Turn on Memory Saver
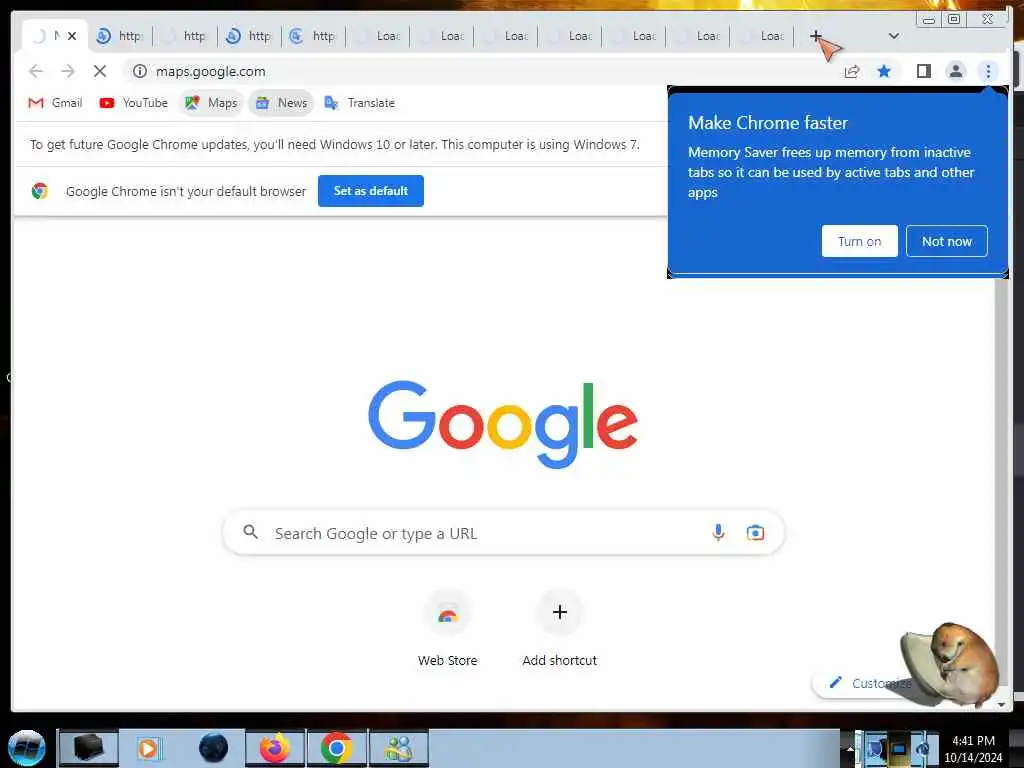The width and height of the screenshot is (1024, 768). click(859, 241)
